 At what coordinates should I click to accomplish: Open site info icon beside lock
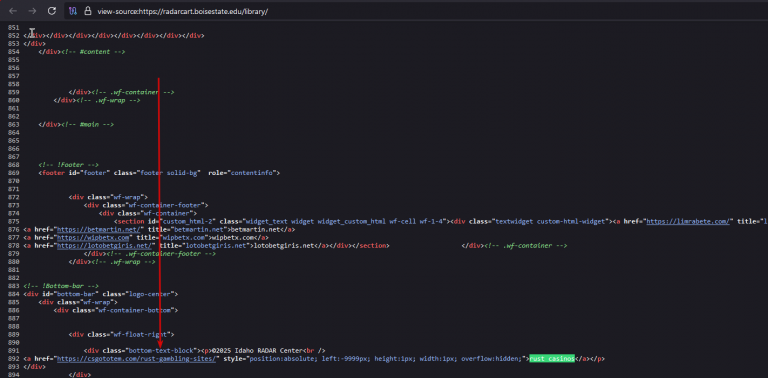[72, 11]
